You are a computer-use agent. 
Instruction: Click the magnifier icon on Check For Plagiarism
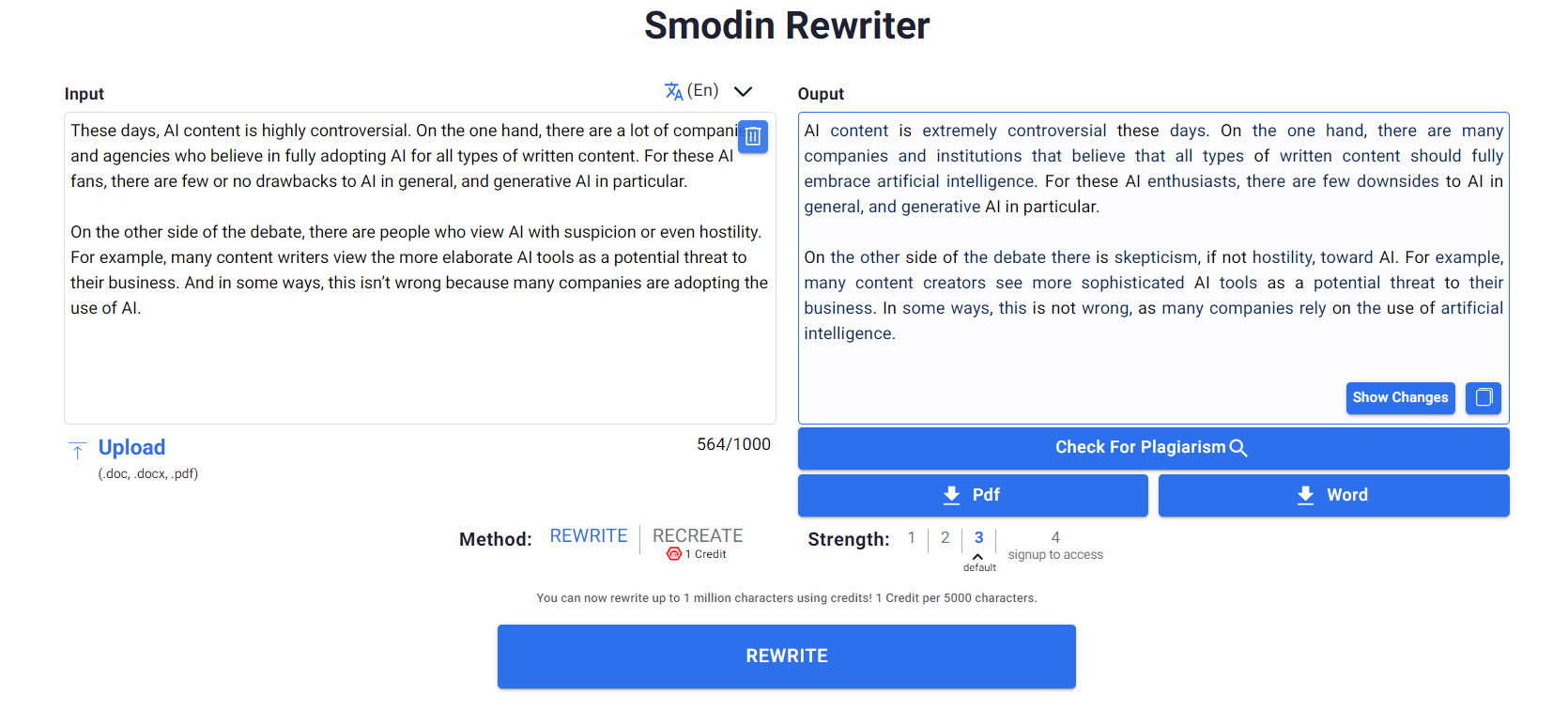click(x=1238, y=448)
